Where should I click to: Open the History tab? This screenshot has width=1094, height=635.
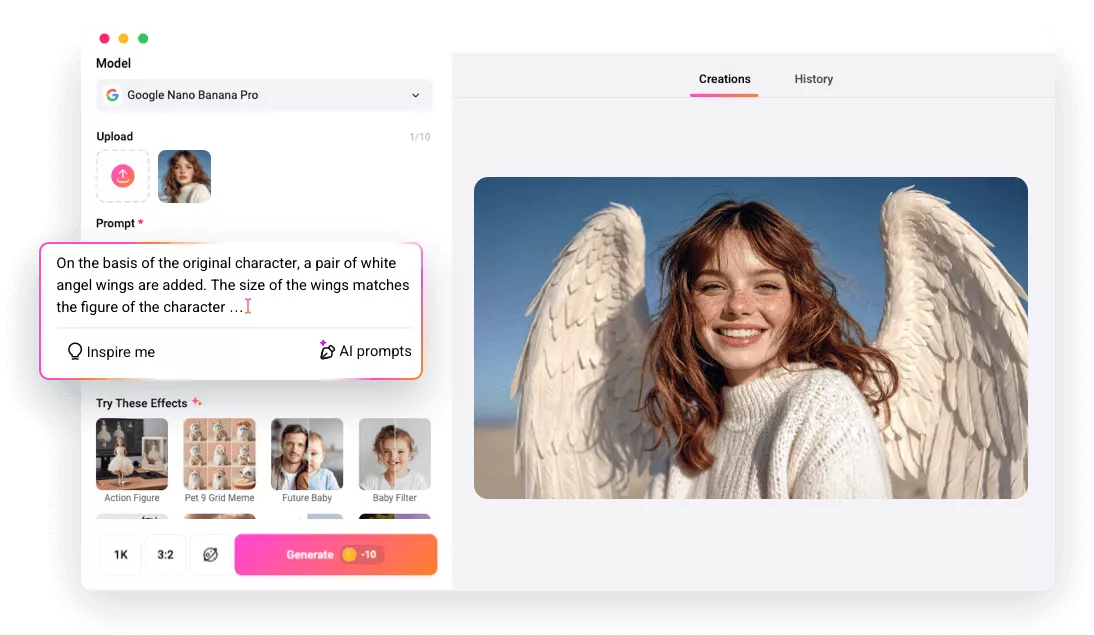click(x=813, y=79)
